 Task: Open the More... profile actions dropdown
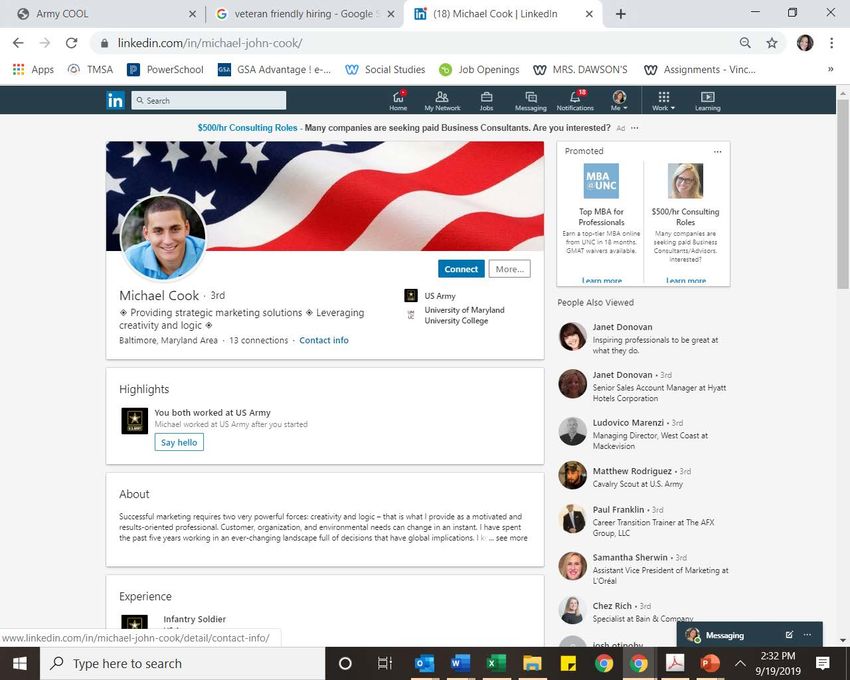510,269
